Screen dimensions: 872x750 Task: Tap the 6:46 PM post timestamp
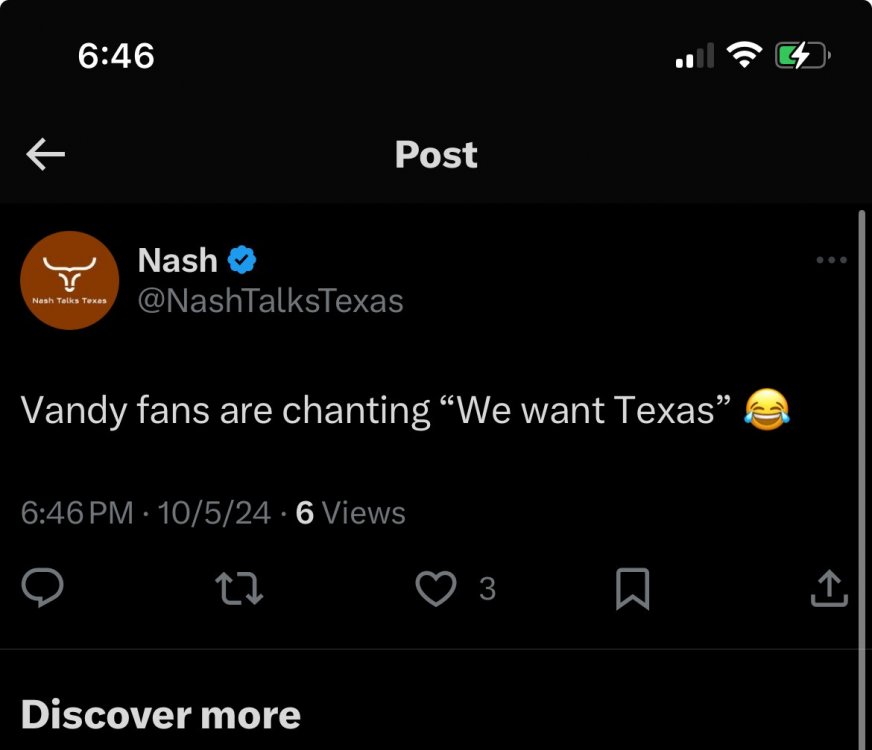click(77, 513)
